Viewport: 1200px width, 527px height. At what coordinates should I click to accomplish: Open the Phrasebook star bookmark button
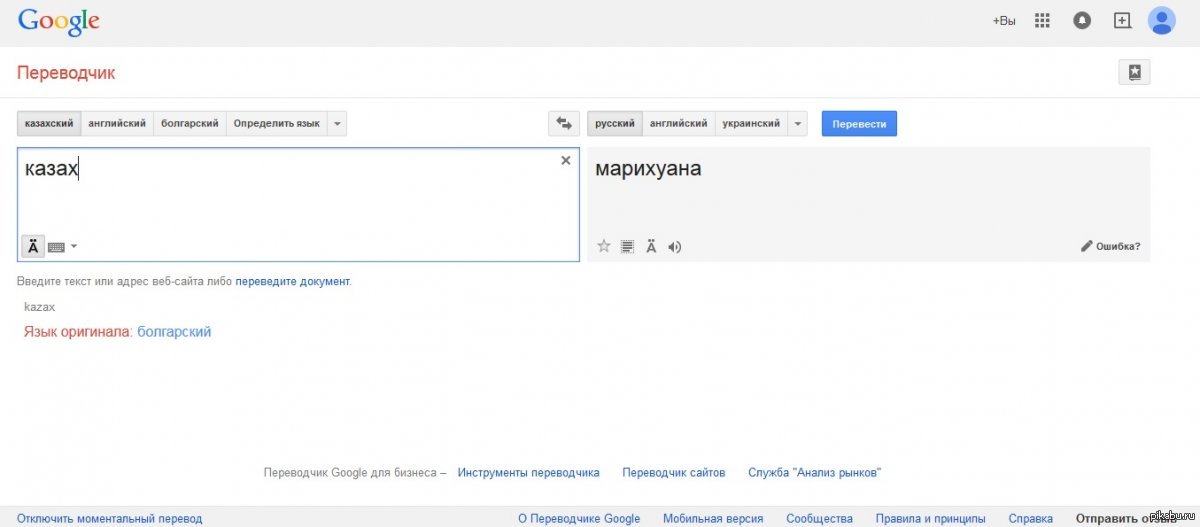pos(1134,72)
